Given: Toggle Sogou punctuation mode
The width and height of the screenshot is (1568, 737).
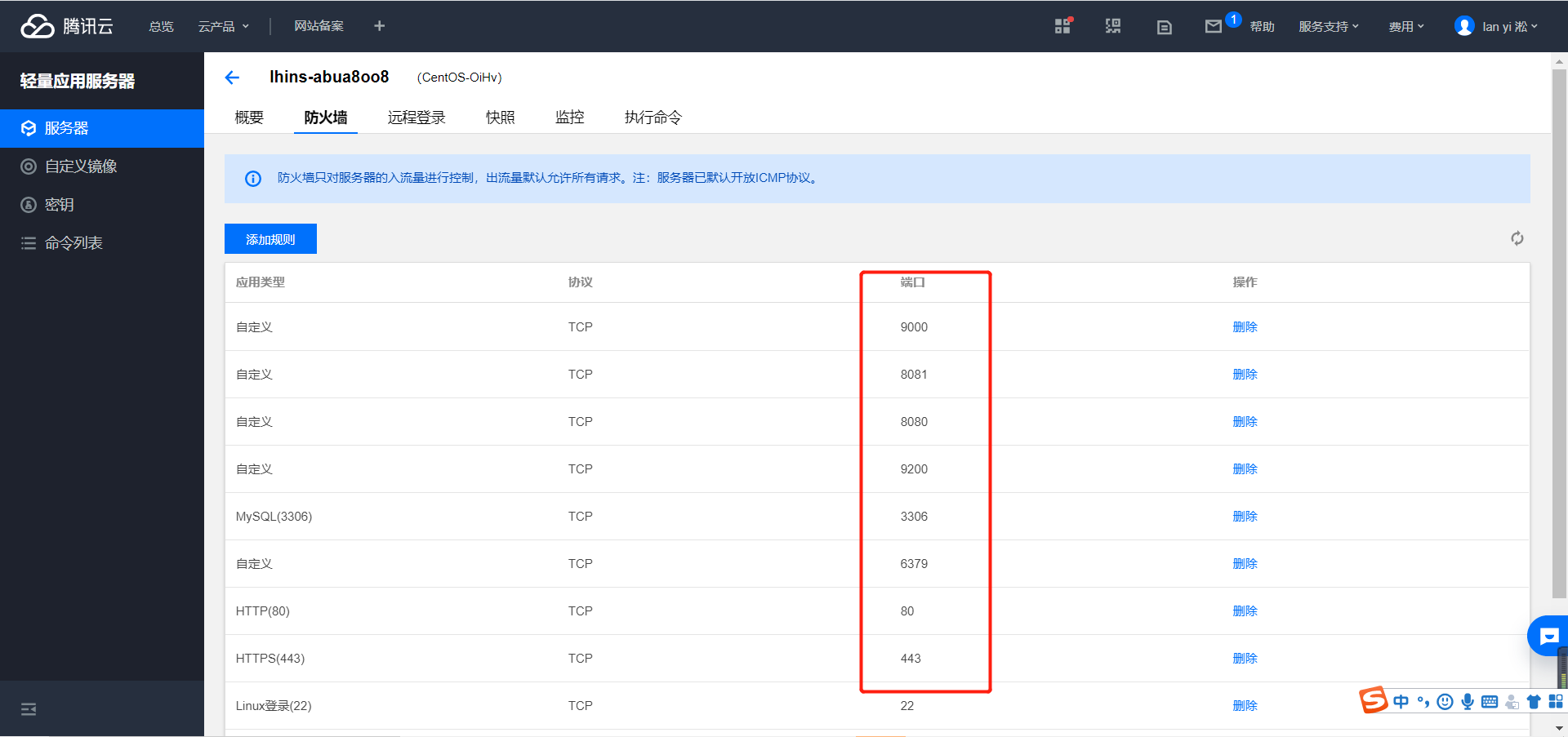Looking at the screenshot, I should pyautogui.click(x=1423, y=701).
